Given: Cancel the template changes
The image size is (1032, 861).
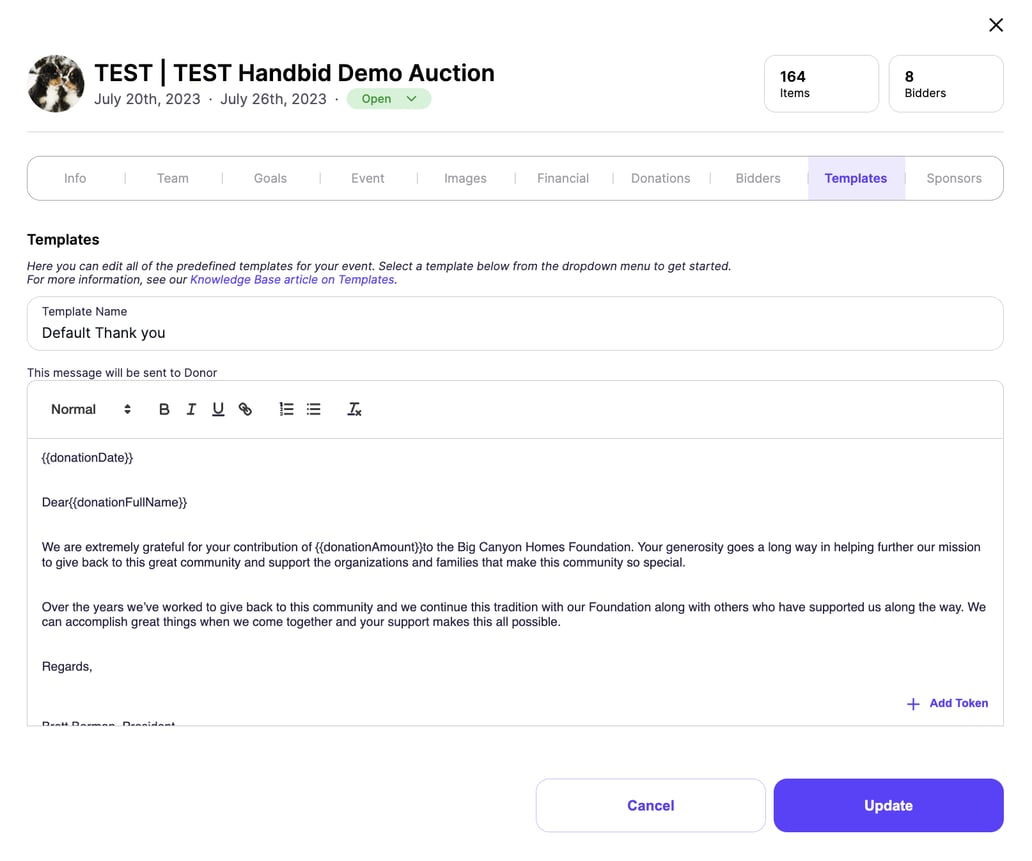Looking at the screenshot, I should tap(650, 805).
